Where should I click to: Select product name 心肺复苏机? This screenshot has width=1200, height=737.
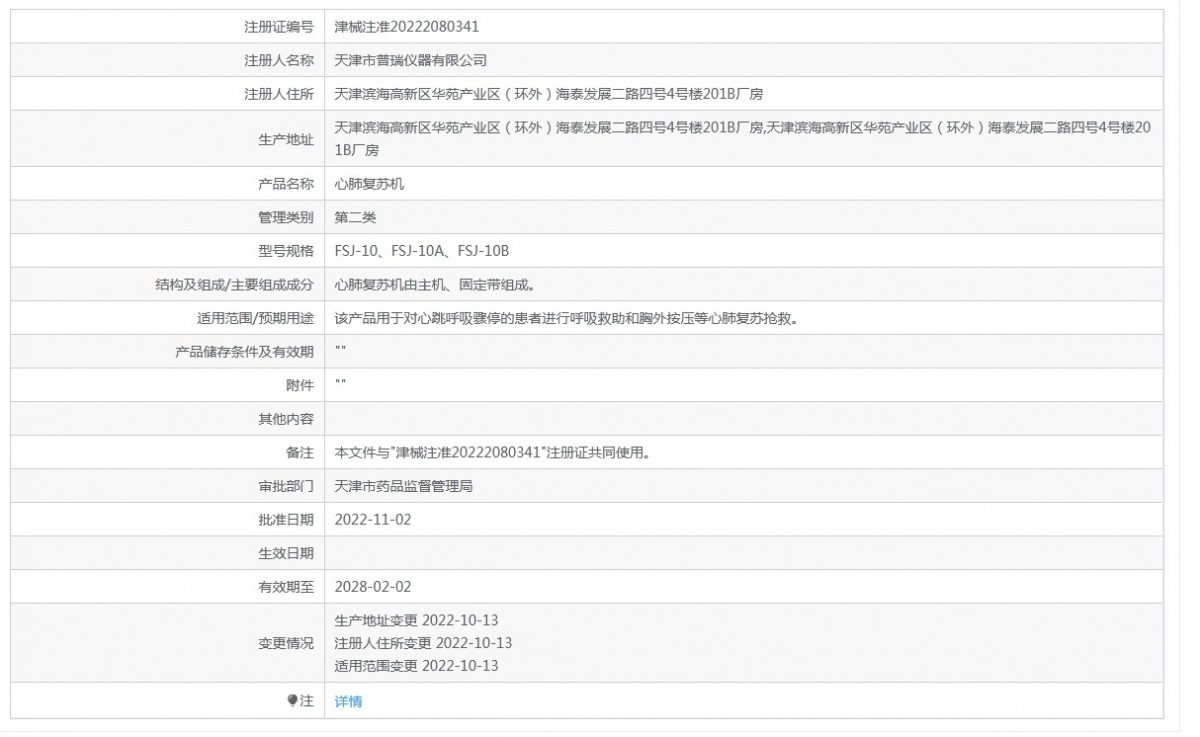[369, 184]
